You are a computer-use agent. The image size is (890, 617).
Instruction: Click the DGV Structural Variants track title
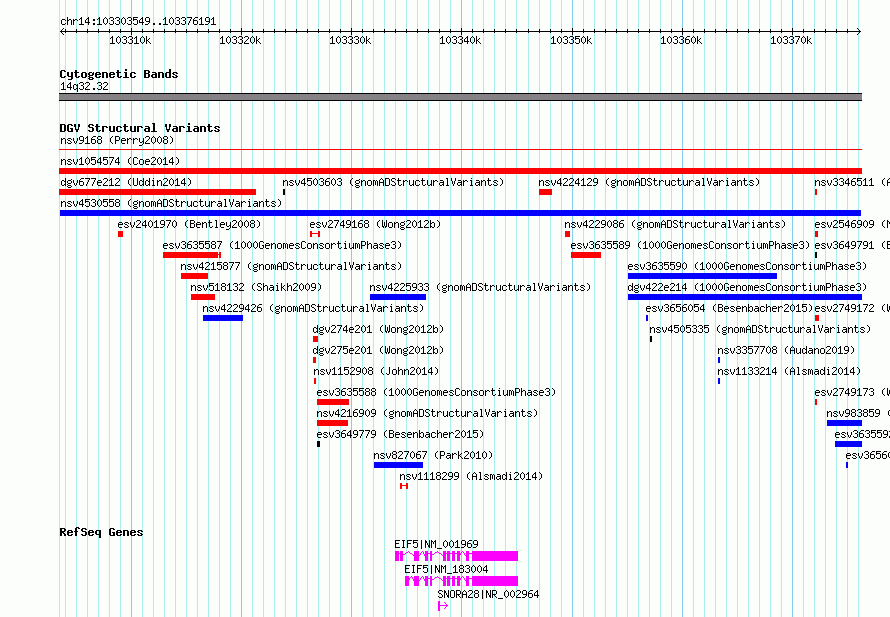[x=140, y=128]
